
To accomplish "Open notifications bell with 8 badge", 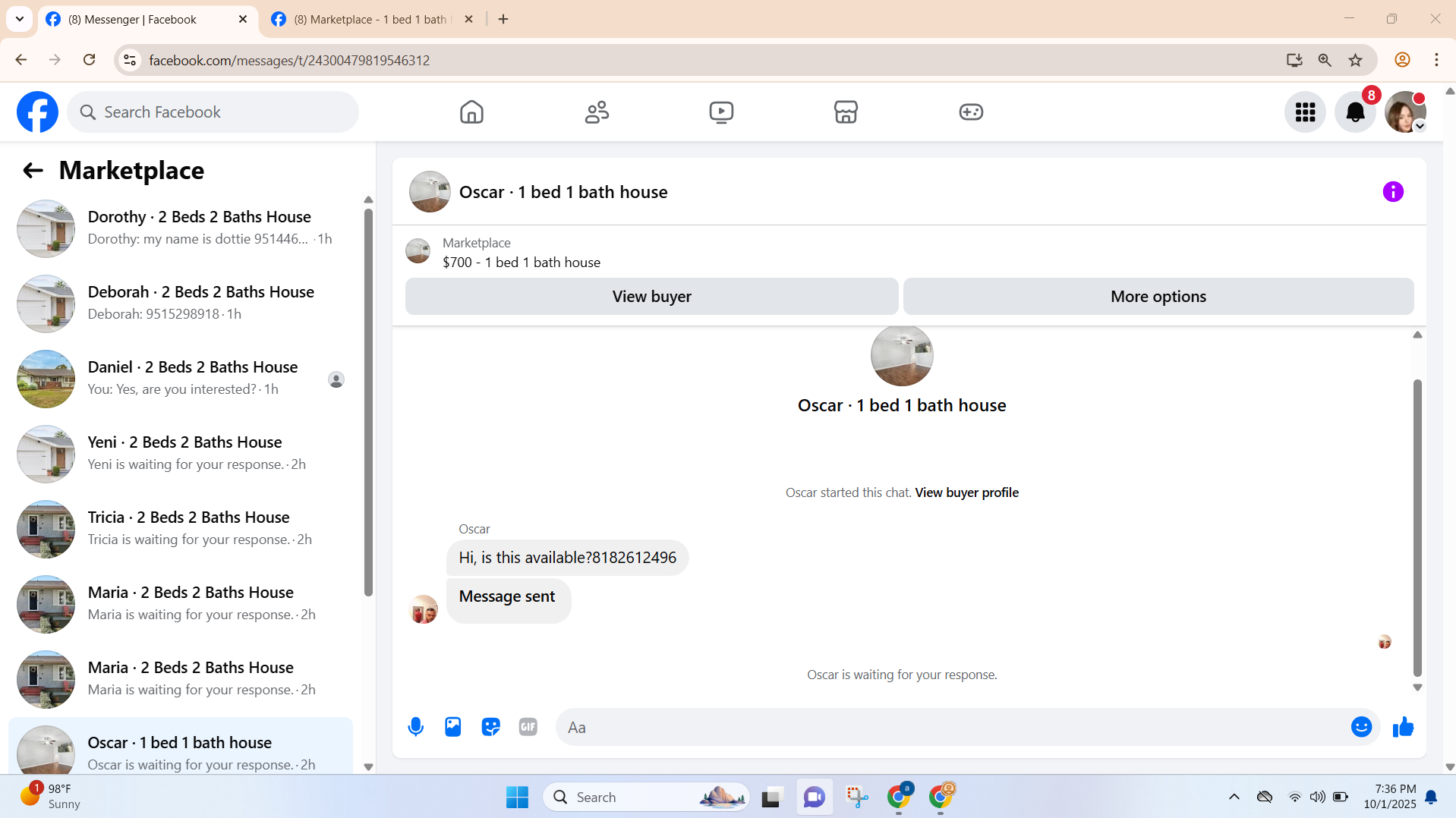I will click(x=1355, y=112).
